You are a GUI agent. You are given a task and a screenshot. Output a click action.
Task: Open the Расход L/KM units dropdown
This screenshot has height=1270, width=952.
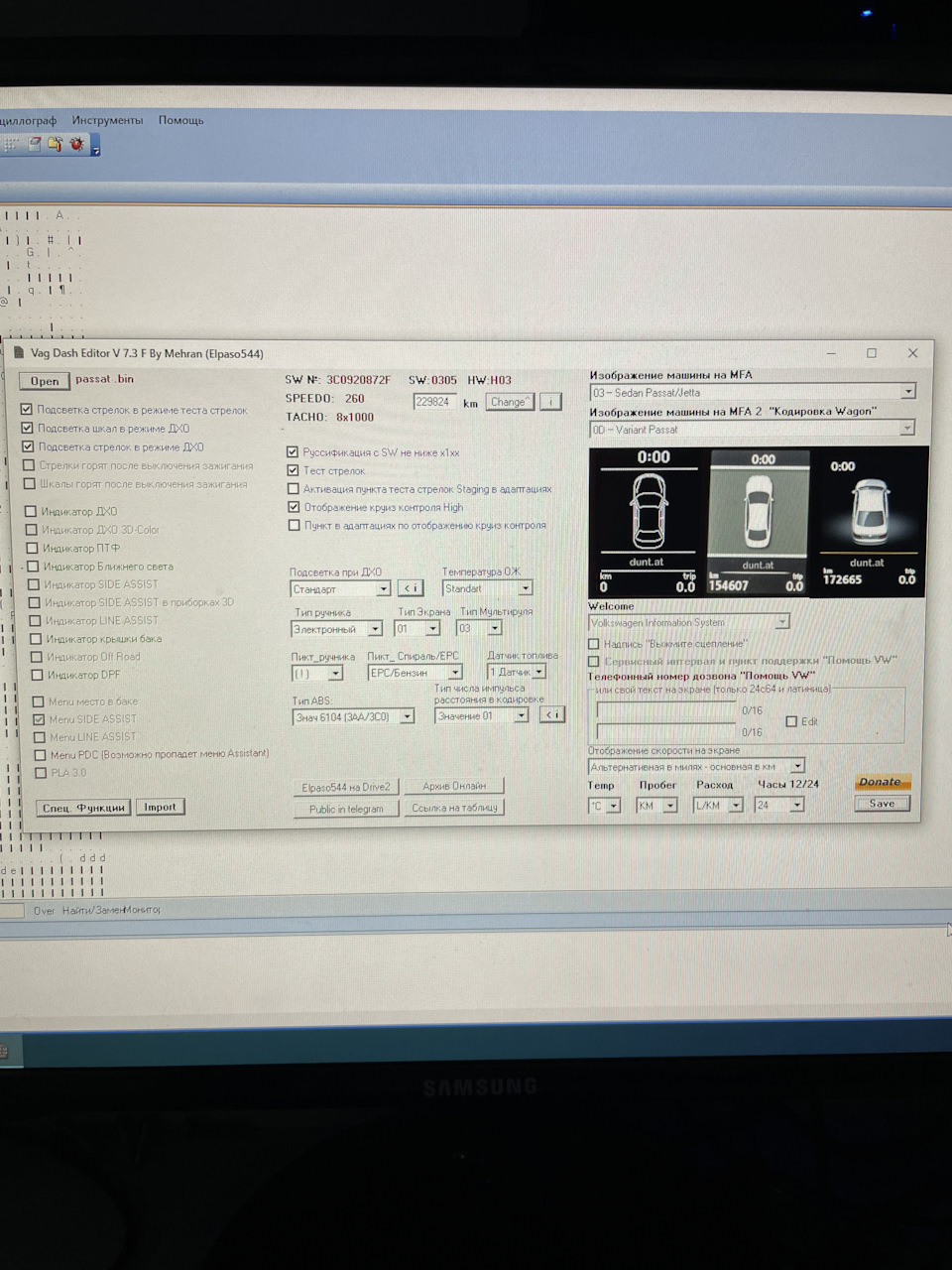coord(718,805)
